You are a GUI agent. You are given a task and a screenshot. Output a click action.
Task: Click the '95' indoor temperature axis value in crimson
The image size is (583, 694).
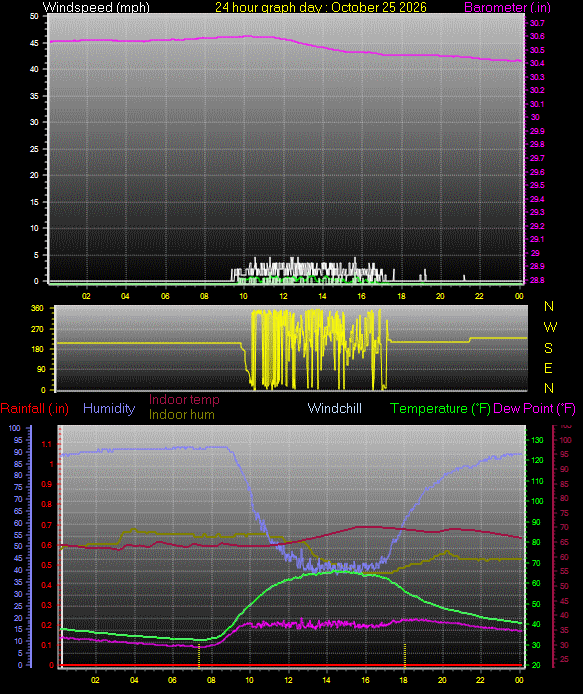point(564,455)
